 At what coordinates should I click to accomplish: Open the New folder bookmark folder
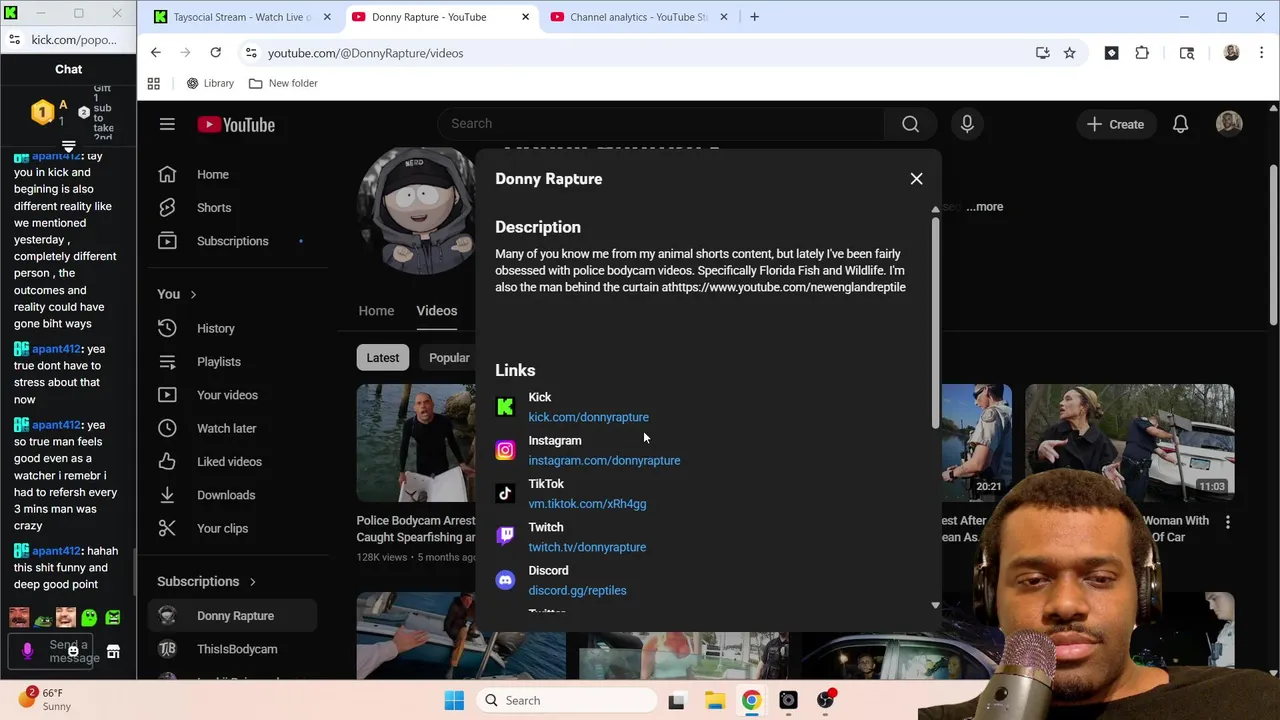tap(283, 83)
